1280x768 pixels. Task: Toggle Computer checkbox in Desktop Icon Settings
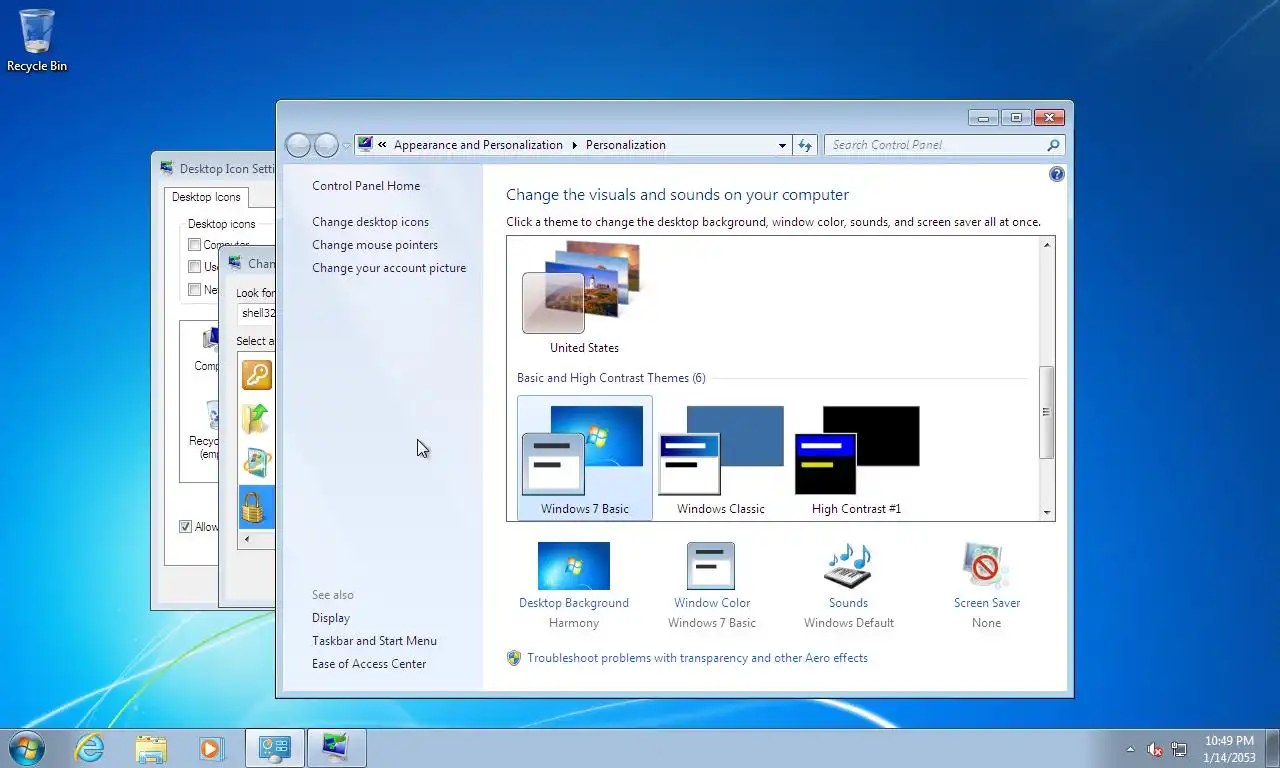[x=195, y=245]
